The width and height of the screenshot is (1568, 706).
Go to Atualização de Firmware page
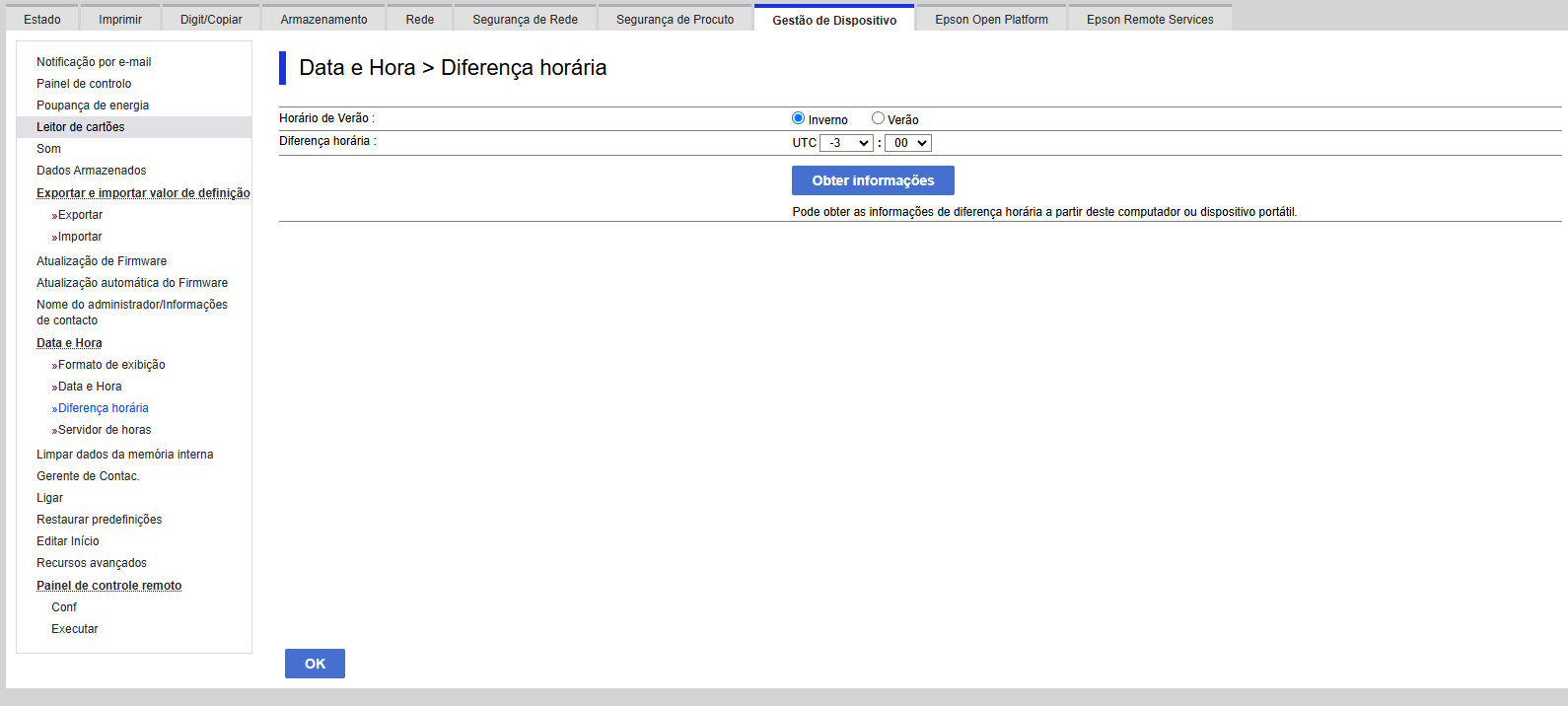(102, 261)
